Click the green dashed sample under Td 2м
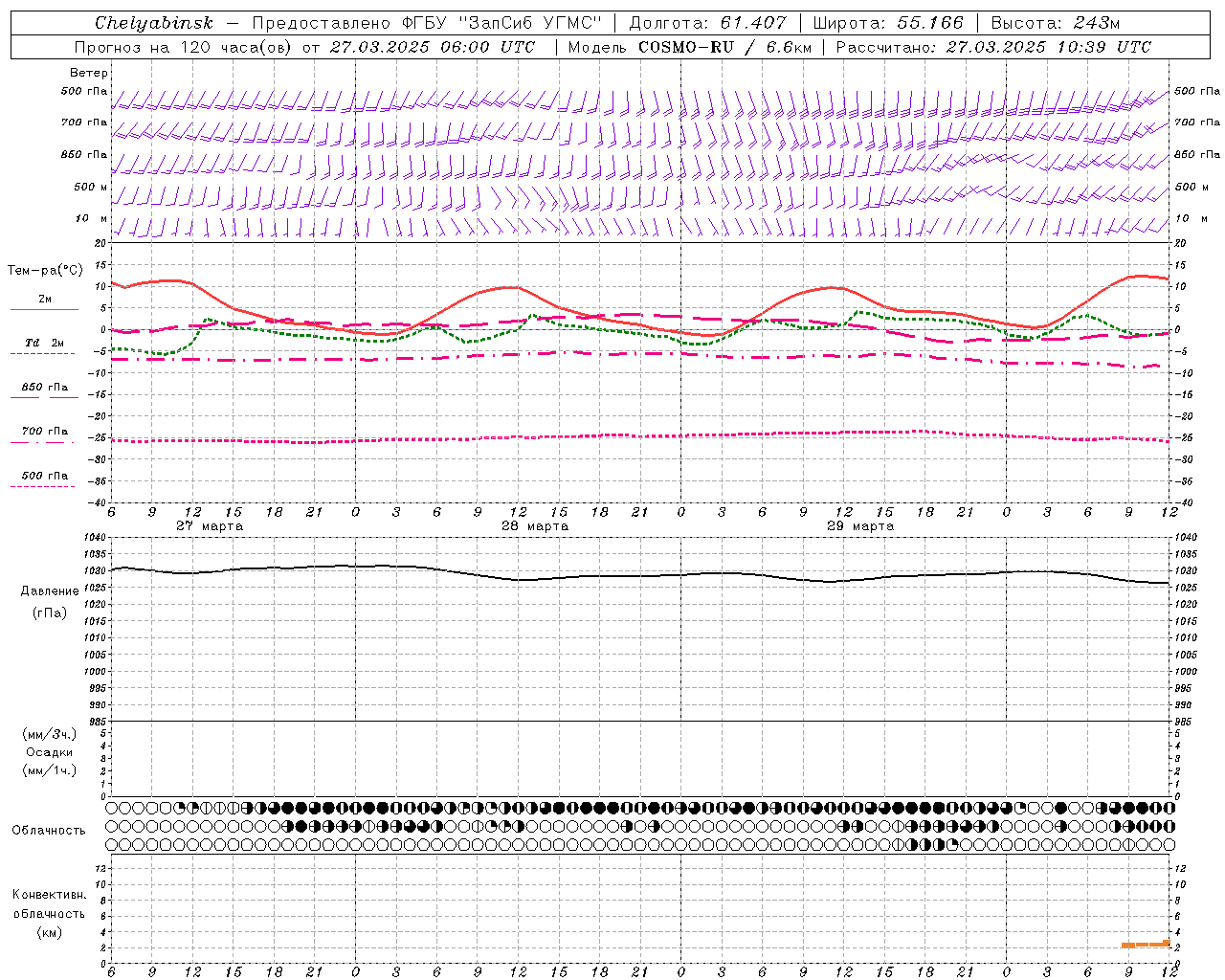1225x980 pixels. 42,354
